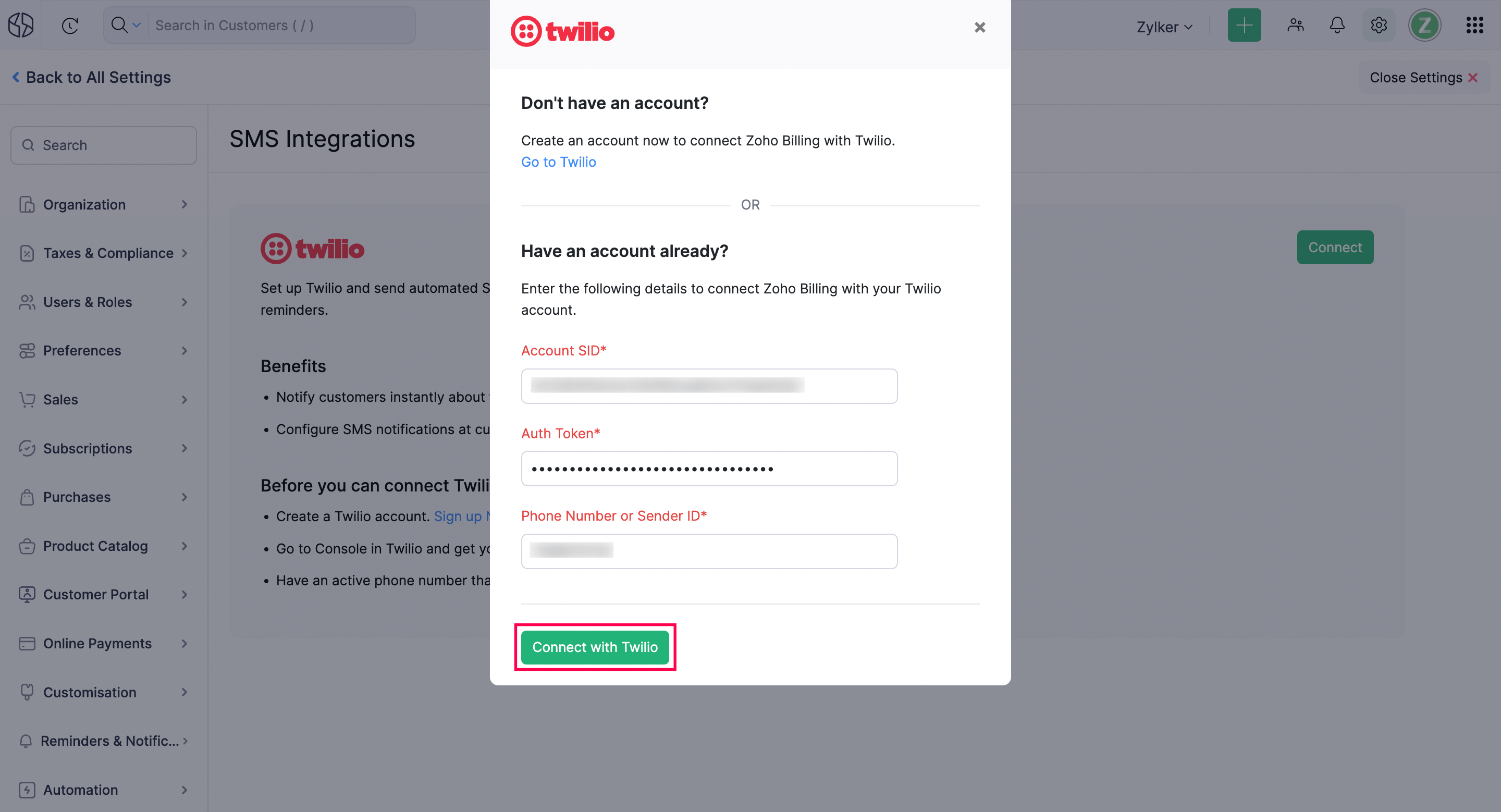Open the Zylker organization dropdown
The image size is (1501, 812).
pos(1163,26)
